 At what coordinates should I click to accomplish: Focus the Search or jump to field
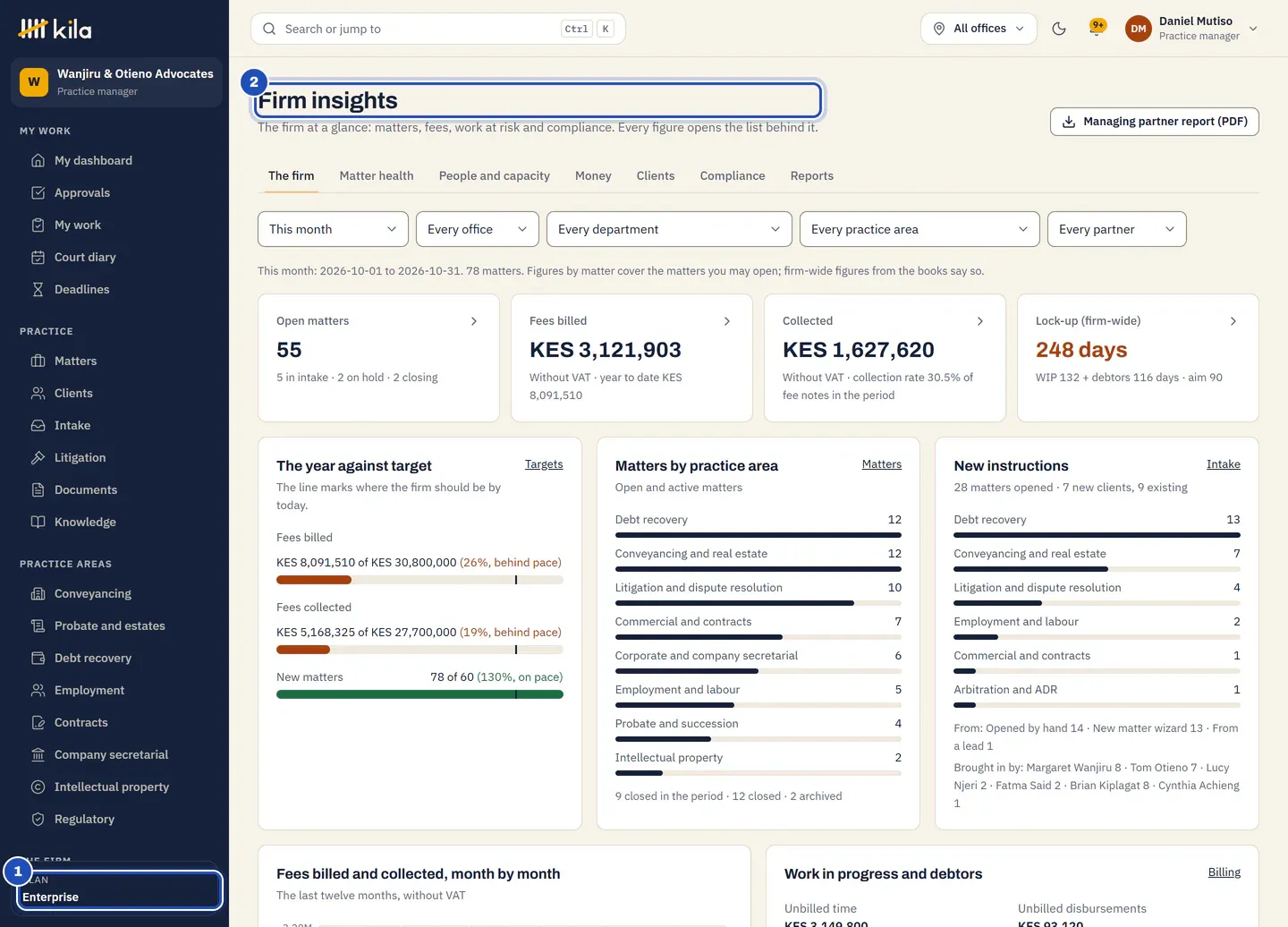pyautogui.click(x=438, y=29)
